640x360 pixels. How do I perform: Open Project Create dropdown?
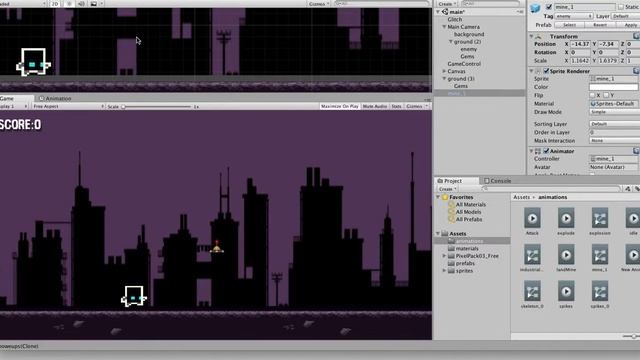tap(447, 189)
